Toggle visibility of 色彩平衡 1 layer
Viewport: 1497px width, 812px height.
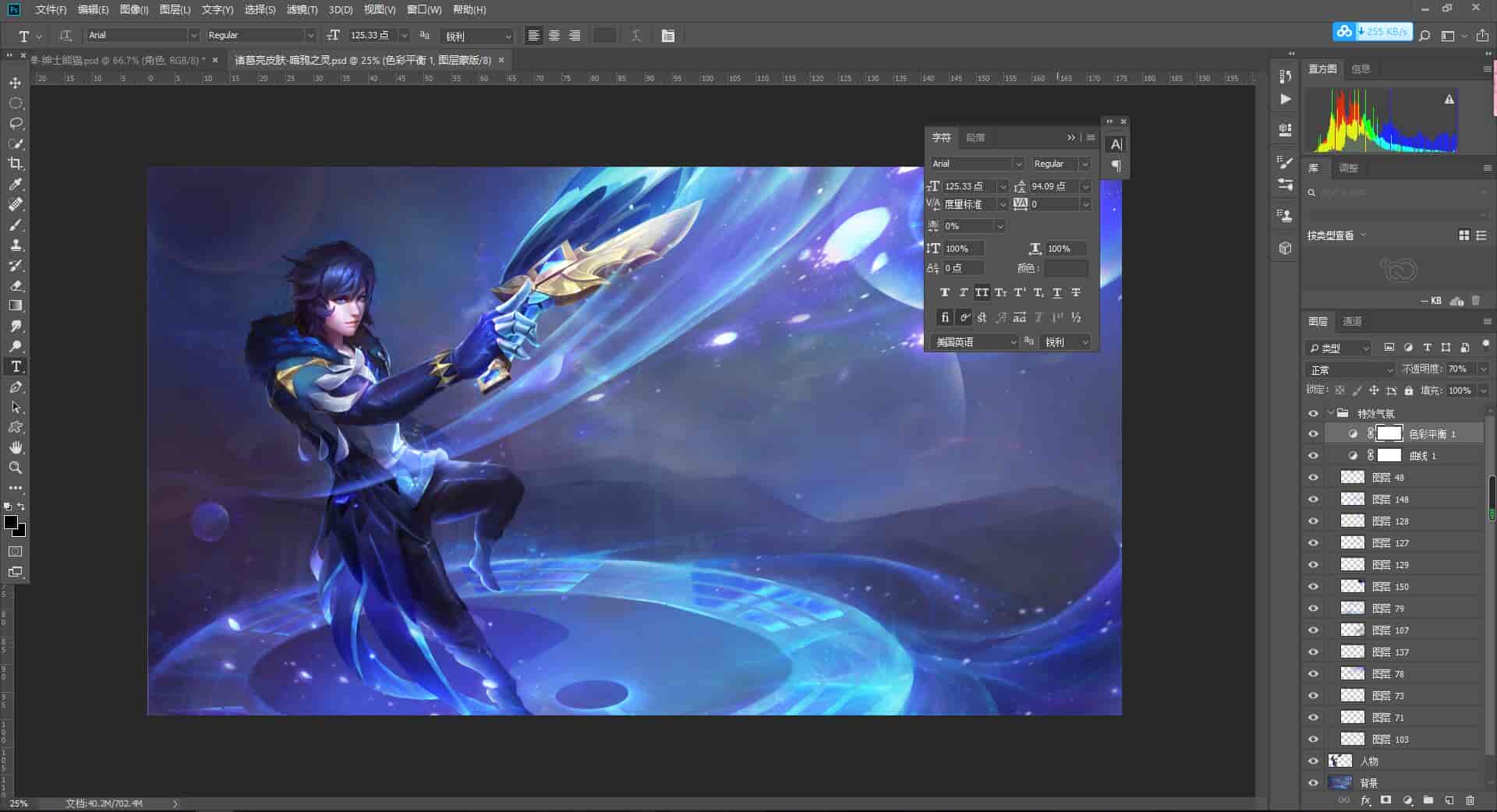click(1314, 434)
